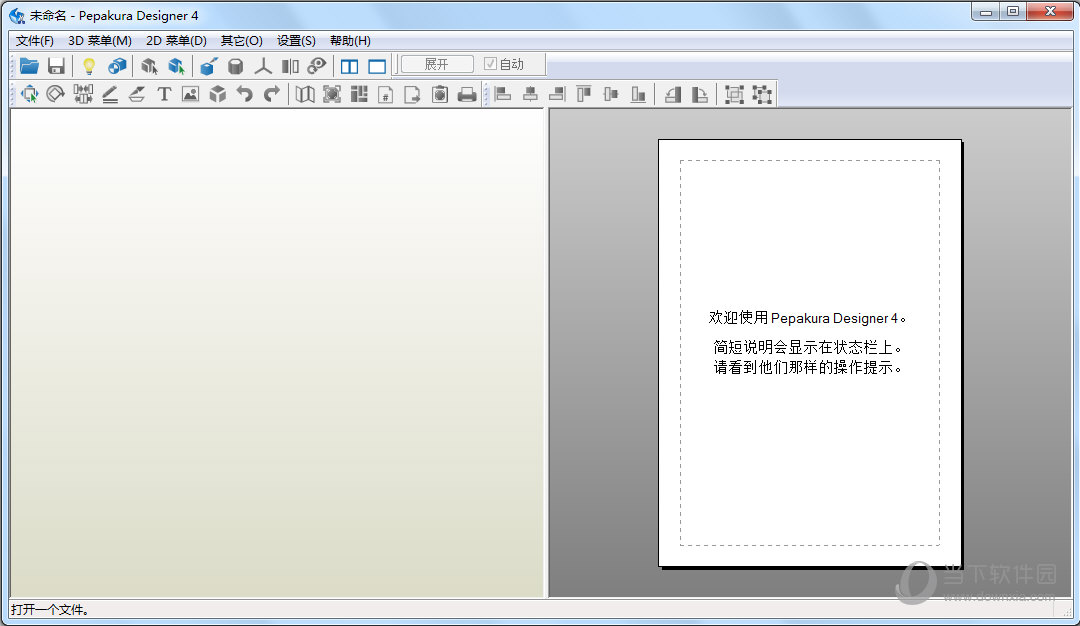The width and height of the screenshot is (1080, 626).
Task: Print using the printer icon
Action: pyautogui.click(x=467, y=94)
